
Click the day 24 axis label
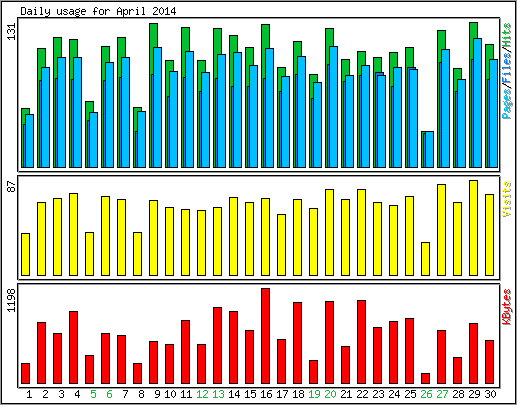[394, 394]
